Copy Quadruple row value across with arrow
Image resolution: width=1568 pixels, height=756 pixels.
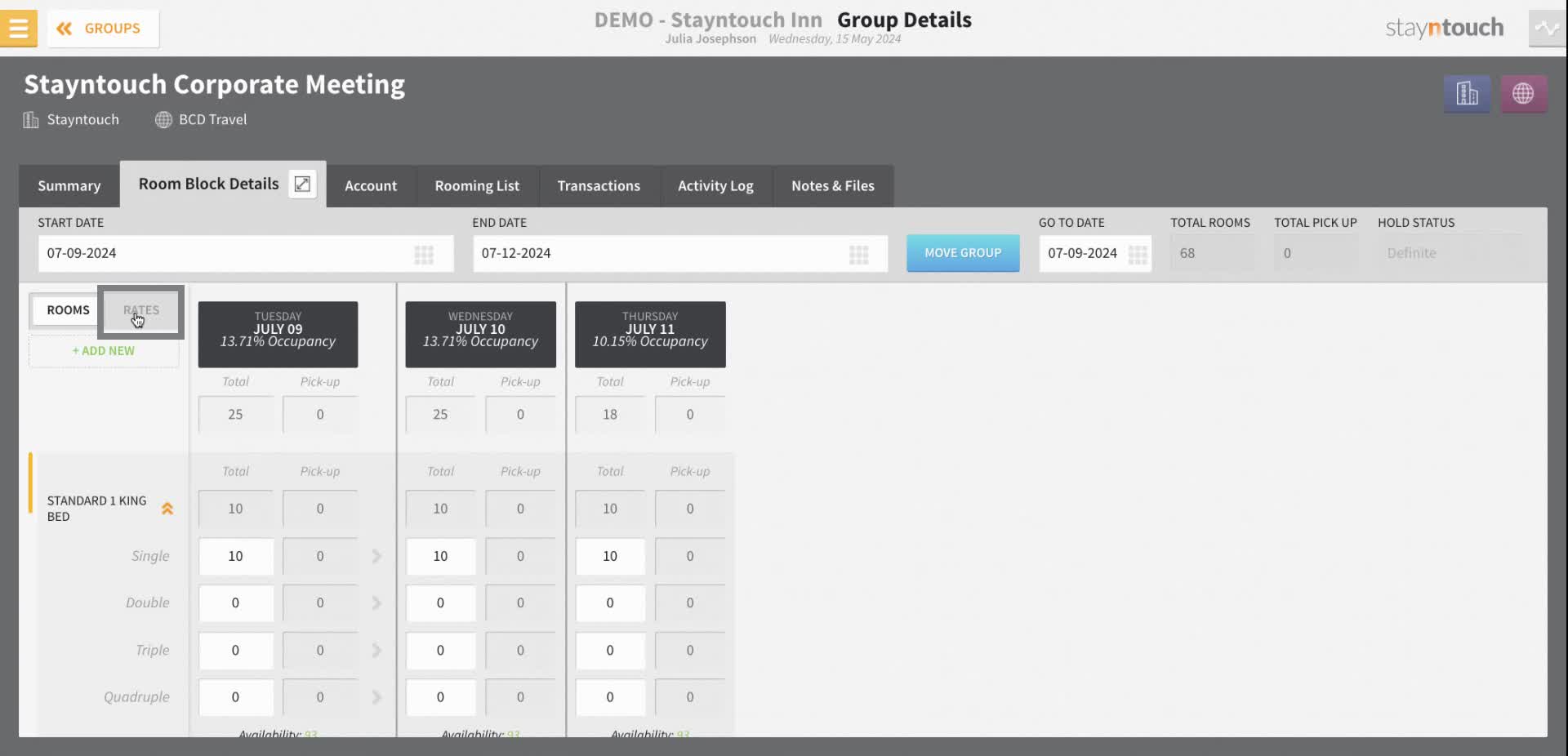(x=376, y=697)
